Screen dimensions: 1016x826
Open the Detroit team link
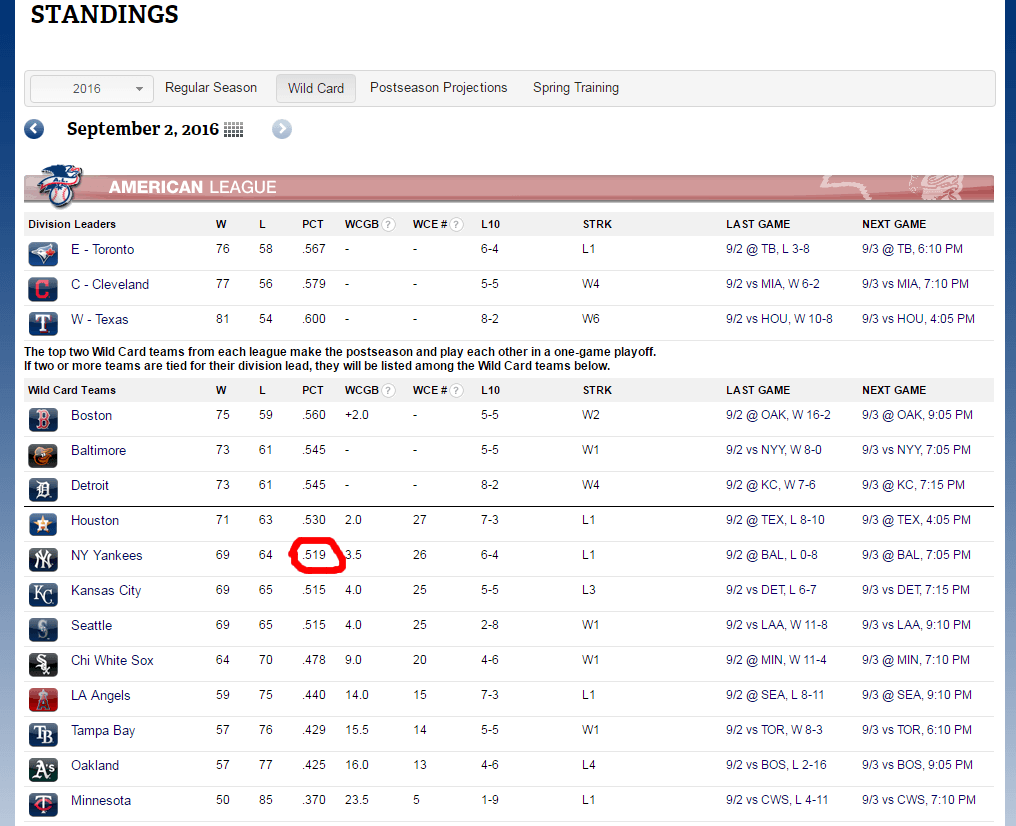(90, 485)
